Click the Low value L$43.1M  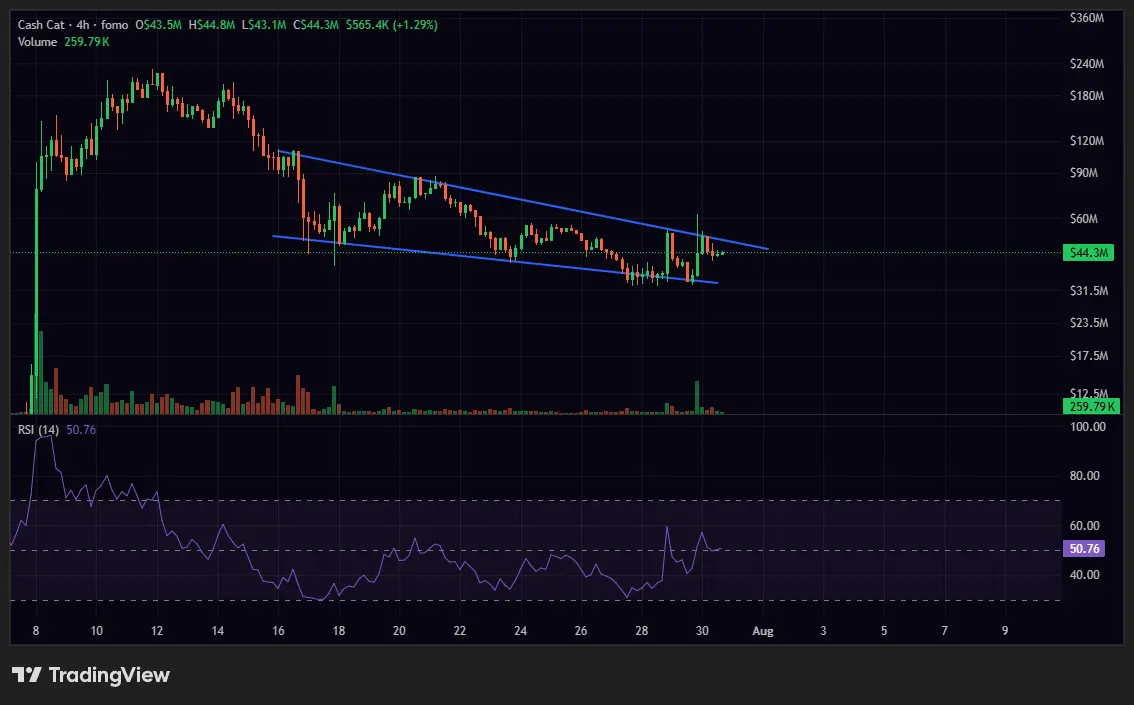click(264, 25)
